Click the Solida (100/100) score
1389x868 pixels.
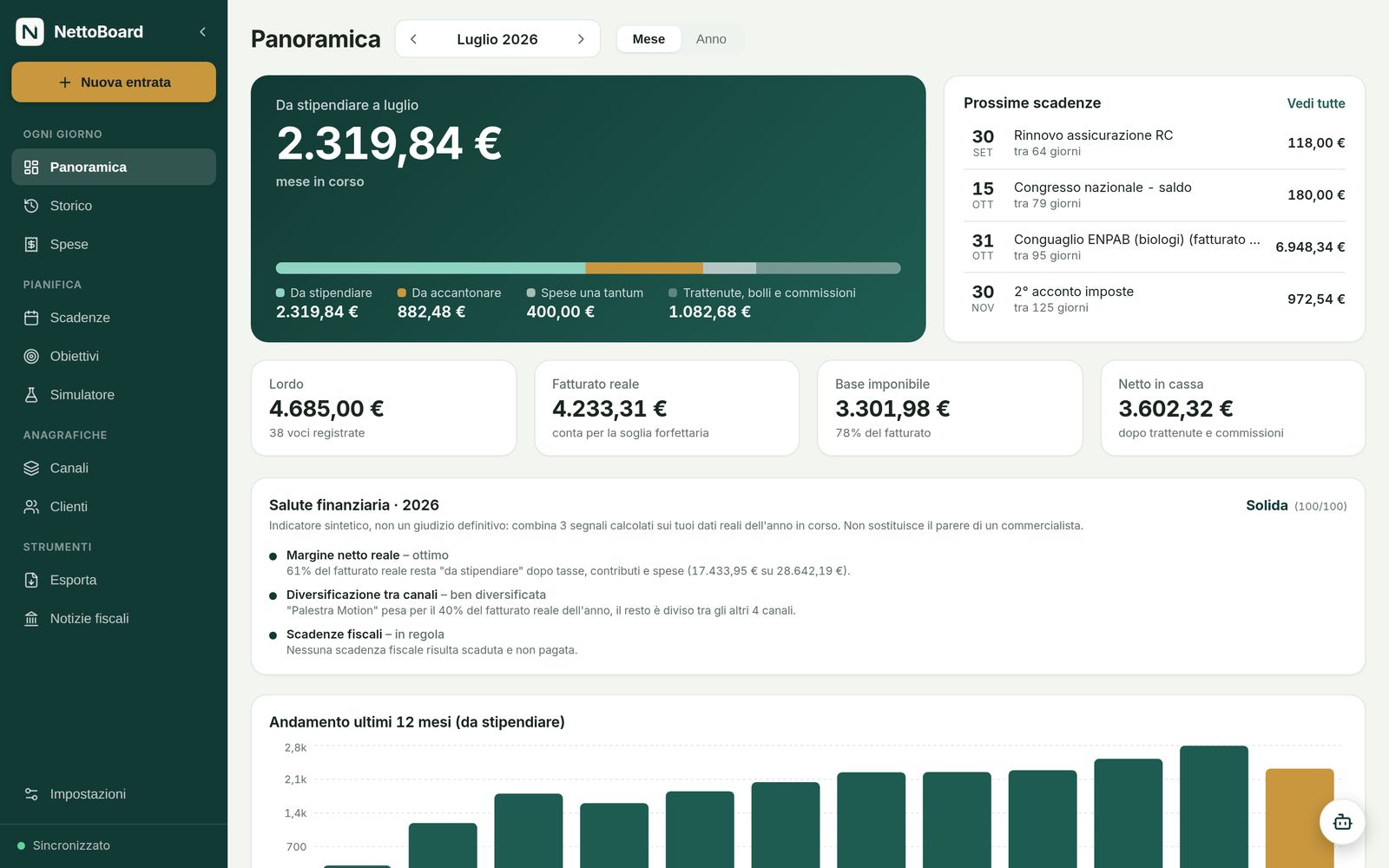[x=1296, y=505]
